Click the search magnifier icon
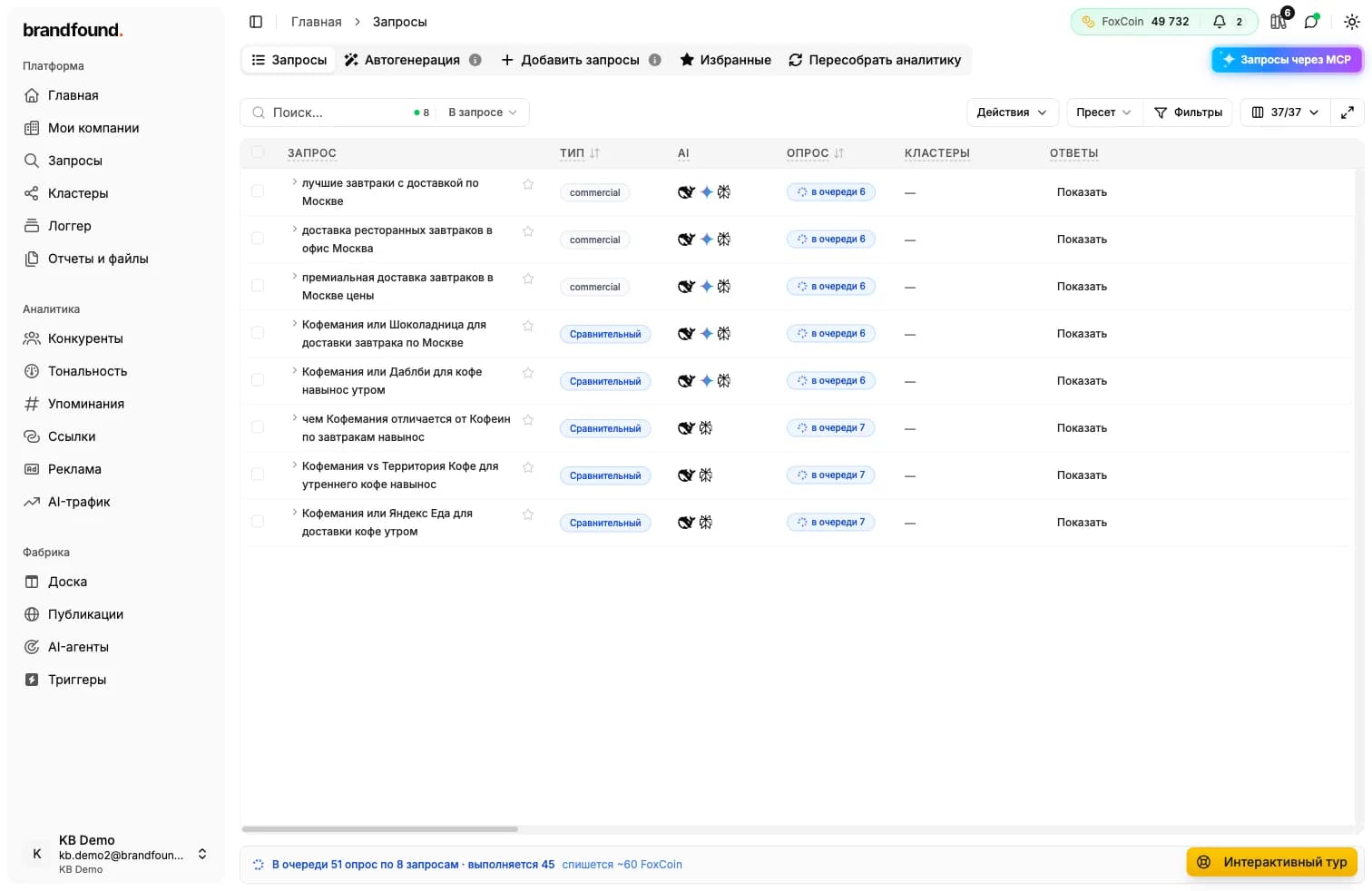1372x891 pixels. pyautogui.click(x=259, y=113)
